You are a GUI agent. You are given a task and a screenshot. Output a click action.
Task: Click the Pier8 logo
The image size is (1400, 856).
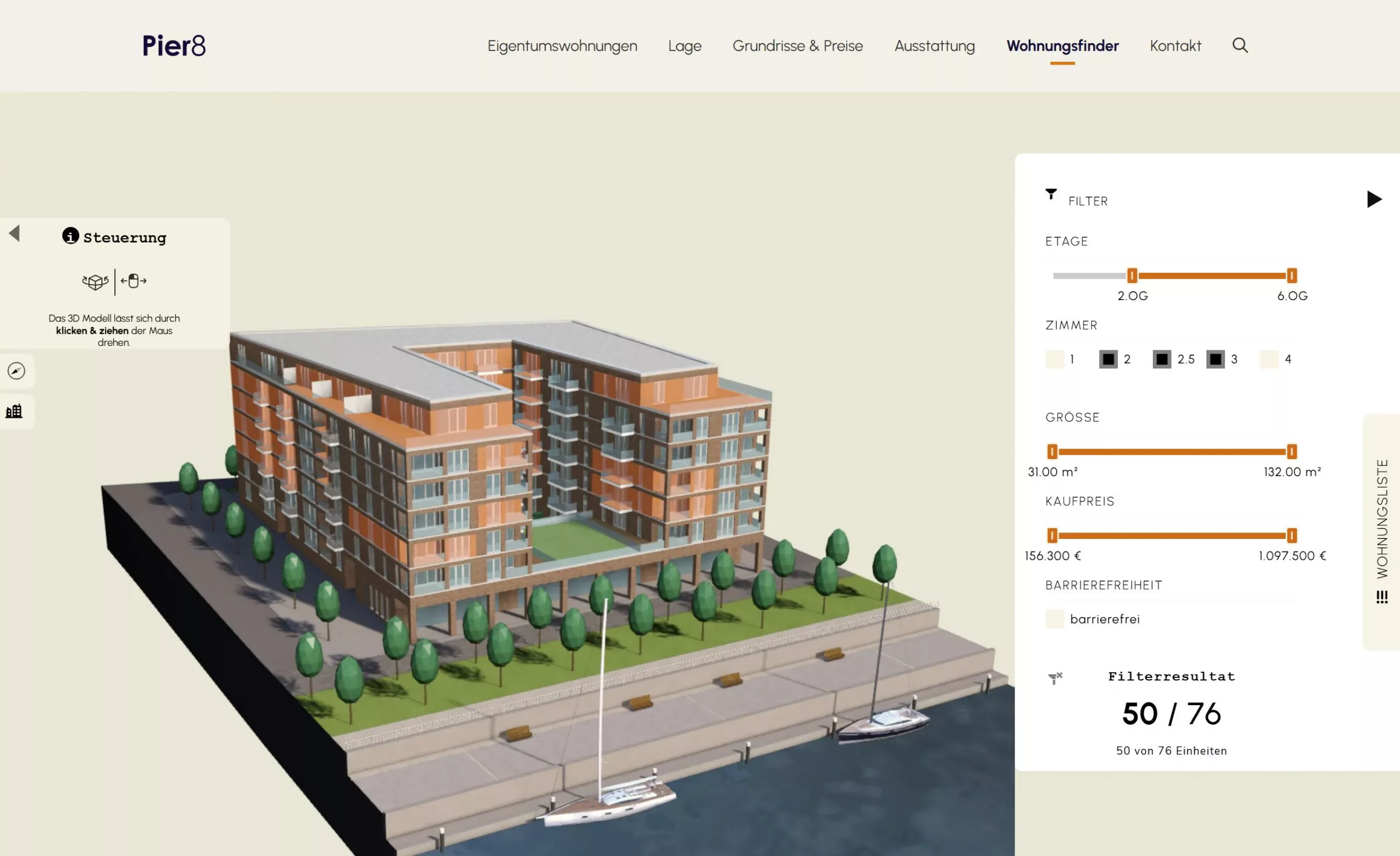(x=174, y=46)
